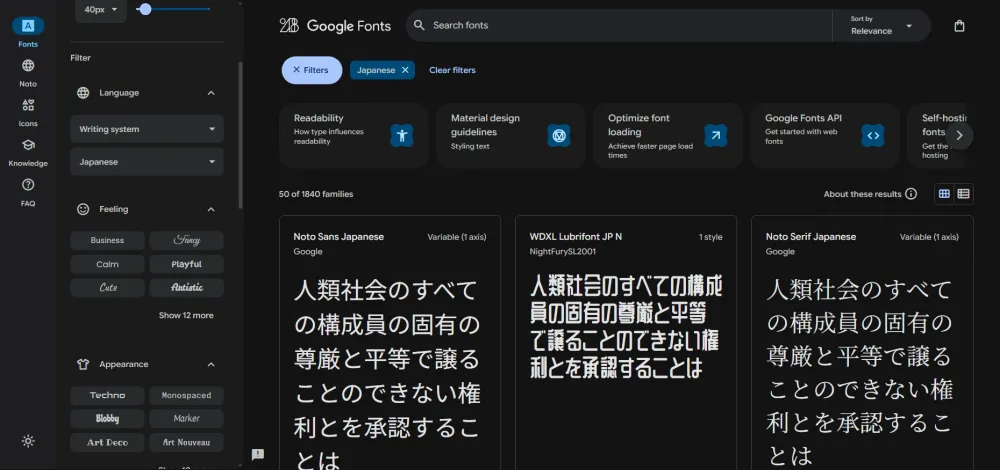Toggle the Artistic feeling filter
Image resolution: width=1000 pixels, height=470 pixels.
(186, 288)
